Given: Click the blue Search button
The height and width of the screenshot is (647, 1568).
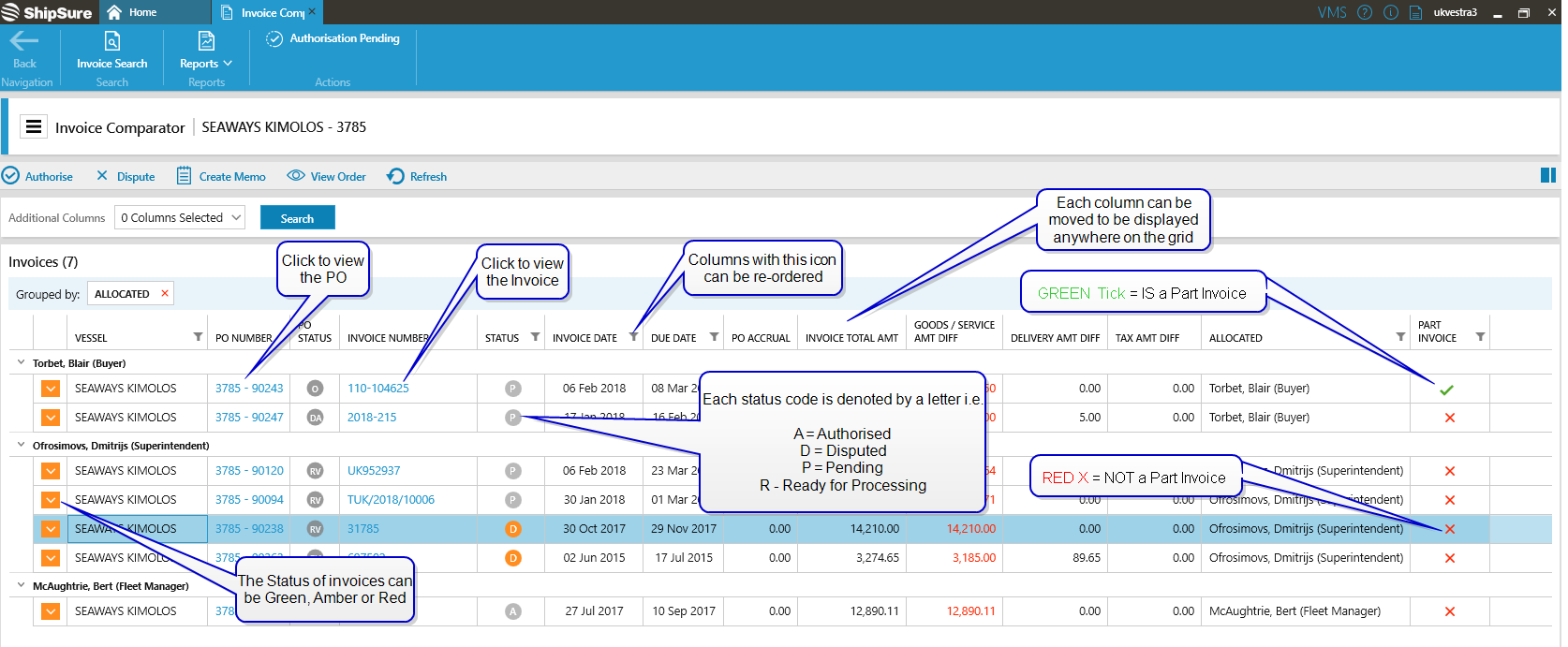Looking at the screenshot, I should [297, 218].
